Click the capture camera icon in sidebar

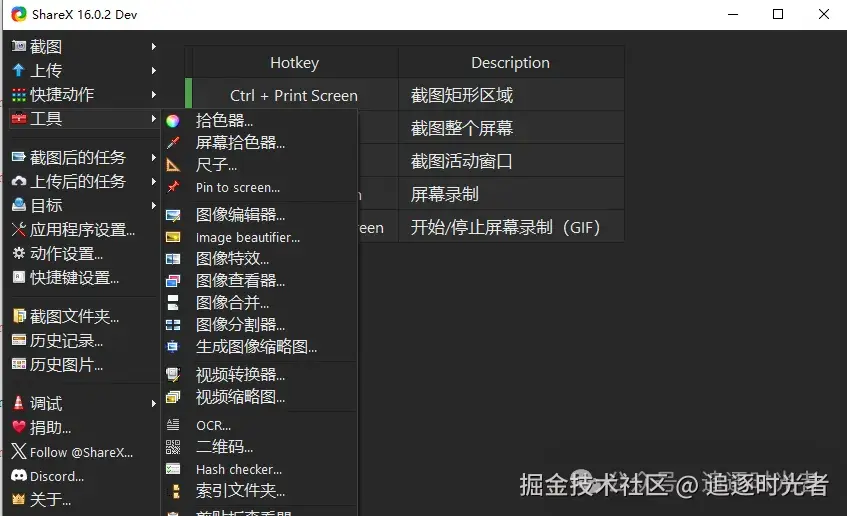pos(18,46)
